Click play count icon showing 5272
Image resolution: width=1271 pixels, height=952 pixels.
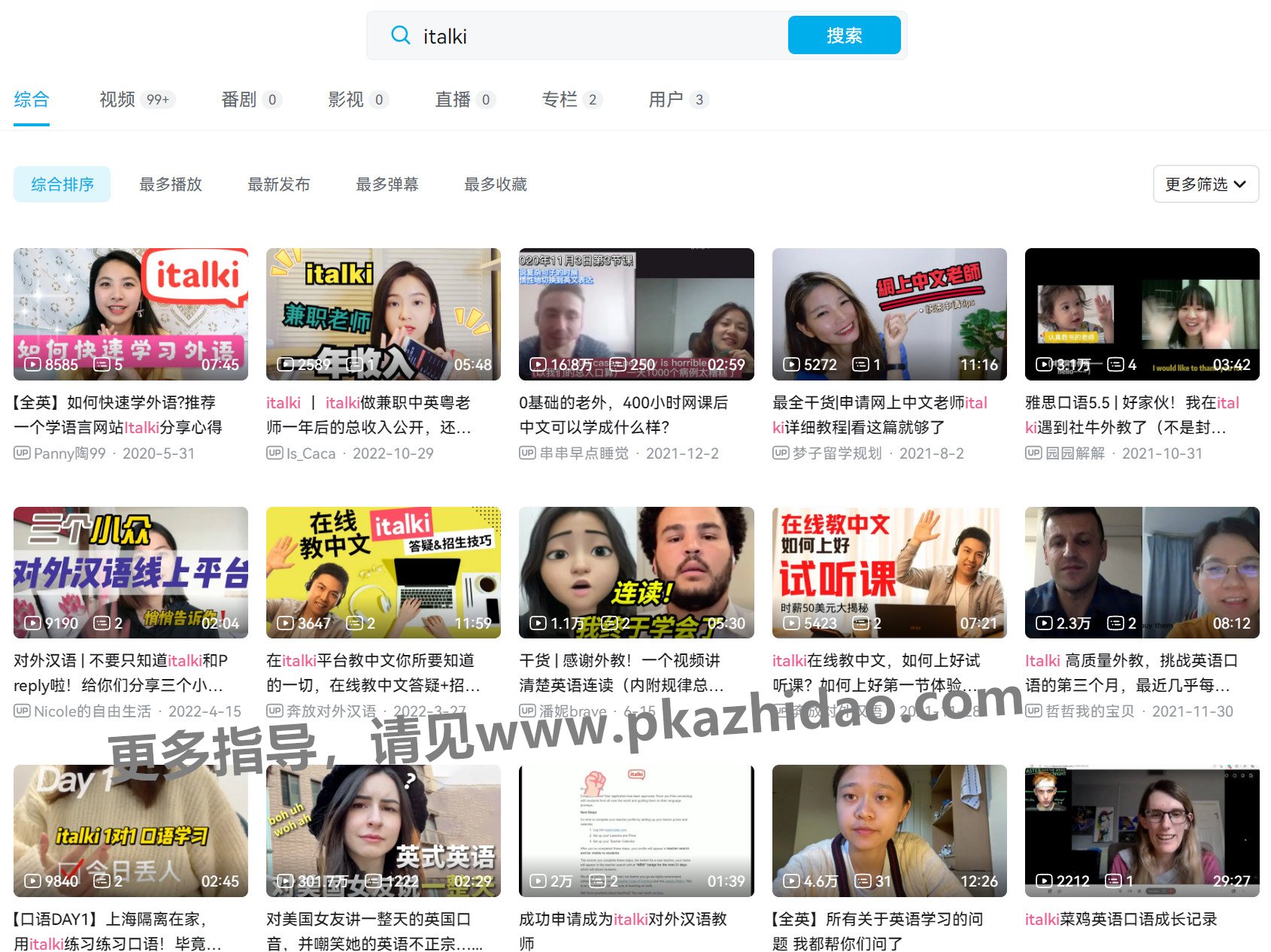click(x=791, y=365)
